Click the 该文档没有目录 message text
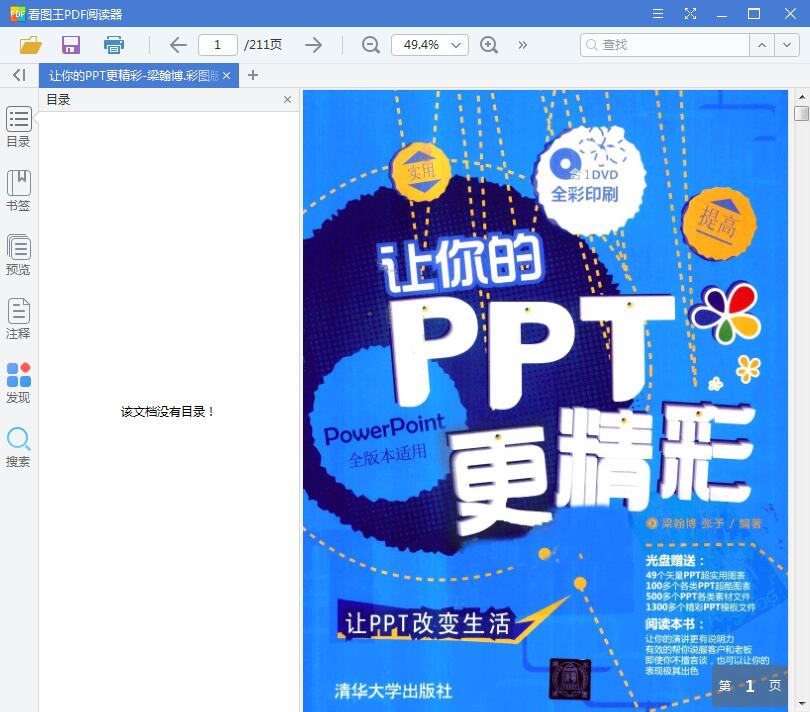 pyautogui.click(x=167, y=412)
